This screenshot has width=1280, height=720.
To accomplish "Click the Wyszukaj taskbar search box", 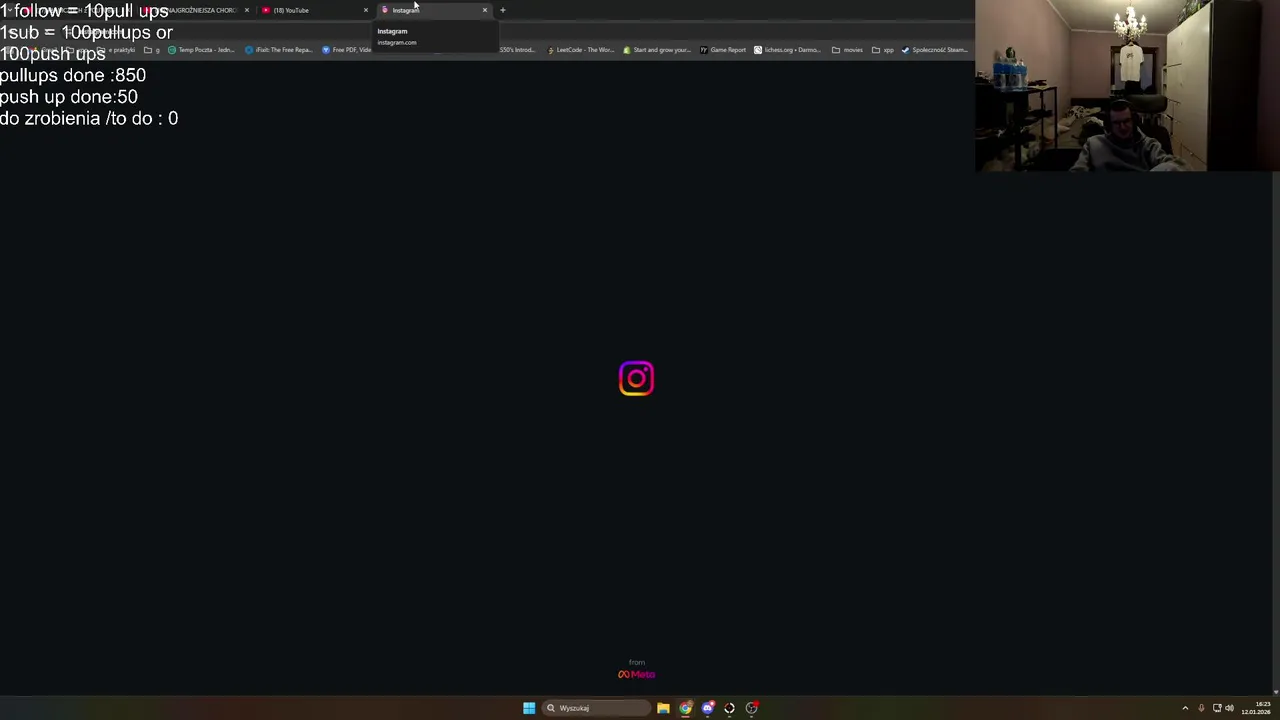I will tap(595, 708).
